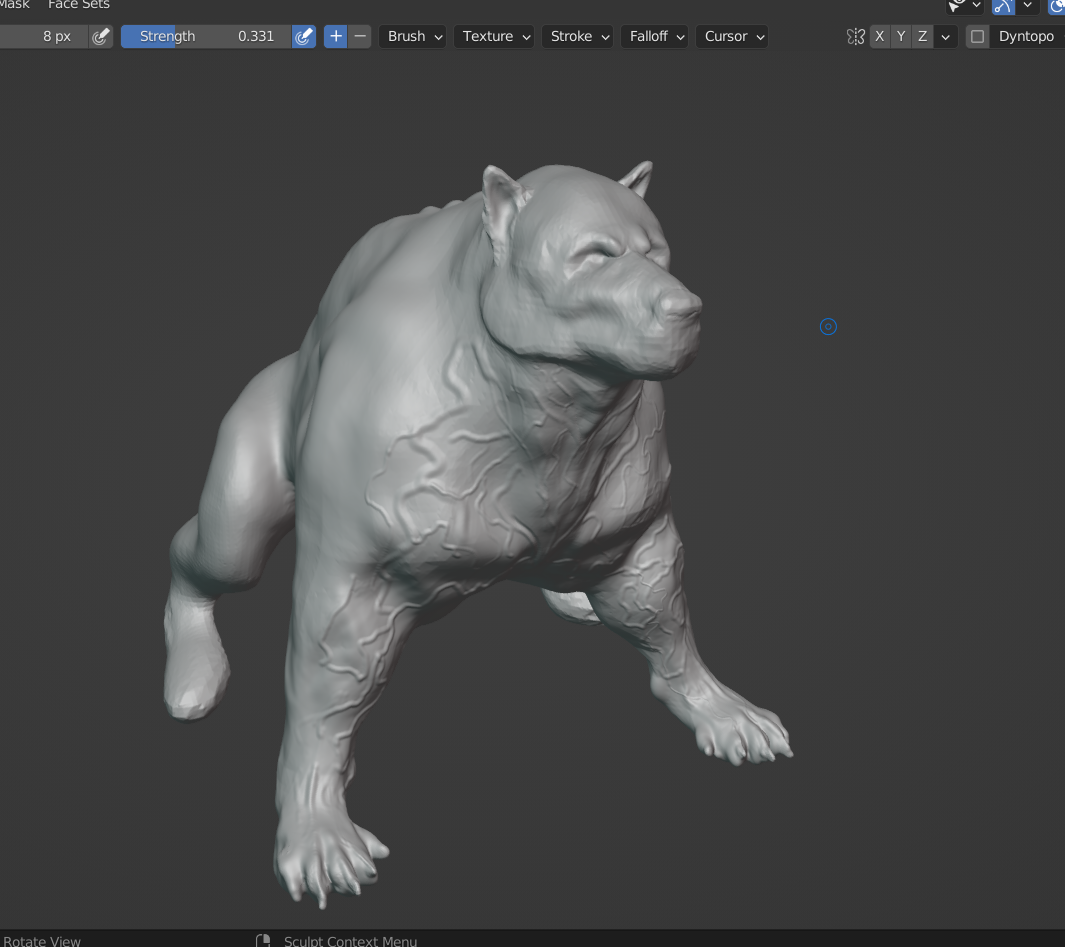The height and width of the screenshot is (947, 1065).
Task: Click the viewport shading icon at top right
Action: tap(1057, 6)
